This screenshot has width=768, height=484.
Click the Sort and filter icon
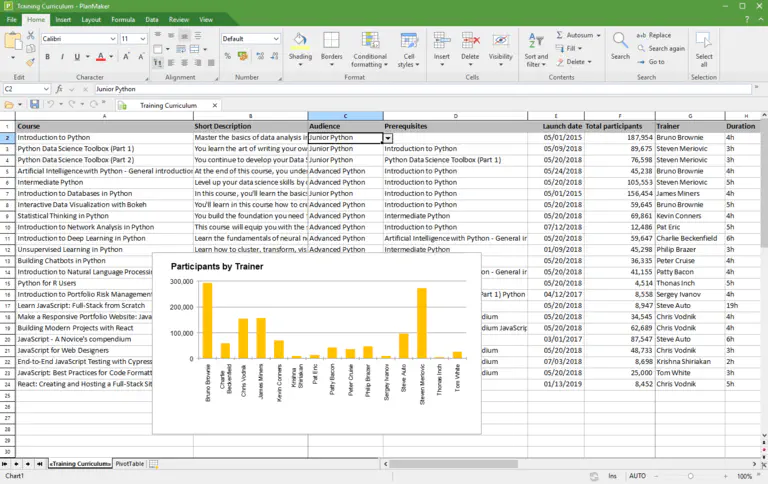(x=536, y=40)
